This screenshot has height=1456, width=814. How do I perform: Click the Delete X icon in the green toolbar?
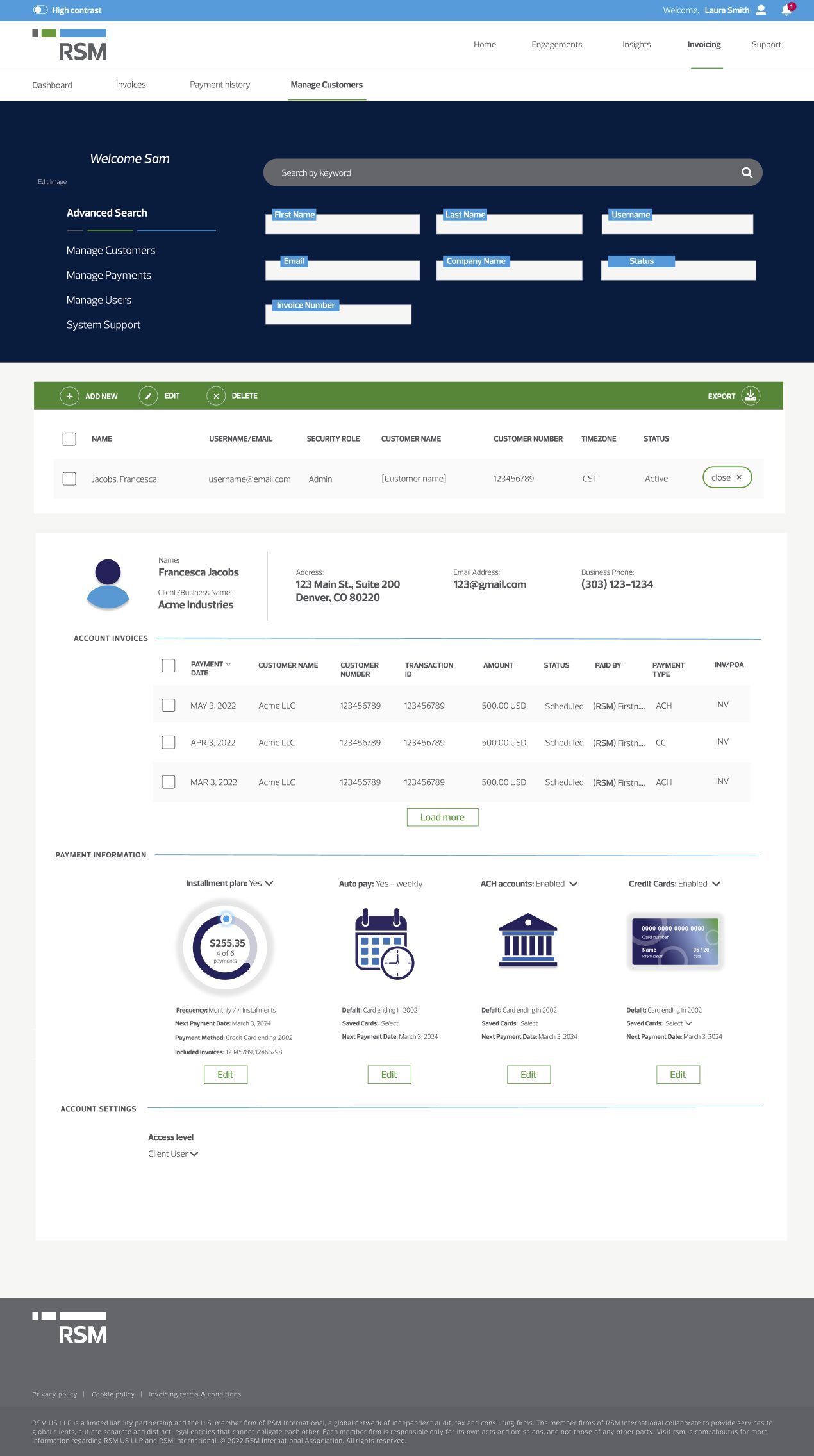(x=216, y=396)
